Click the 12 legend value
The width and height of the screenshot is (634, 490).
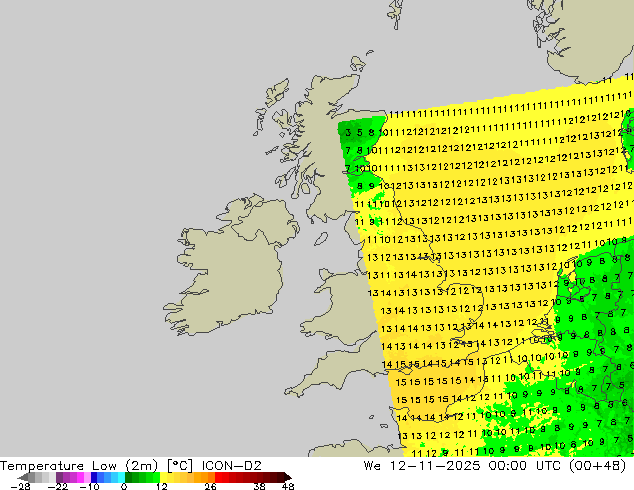point(162,486)
